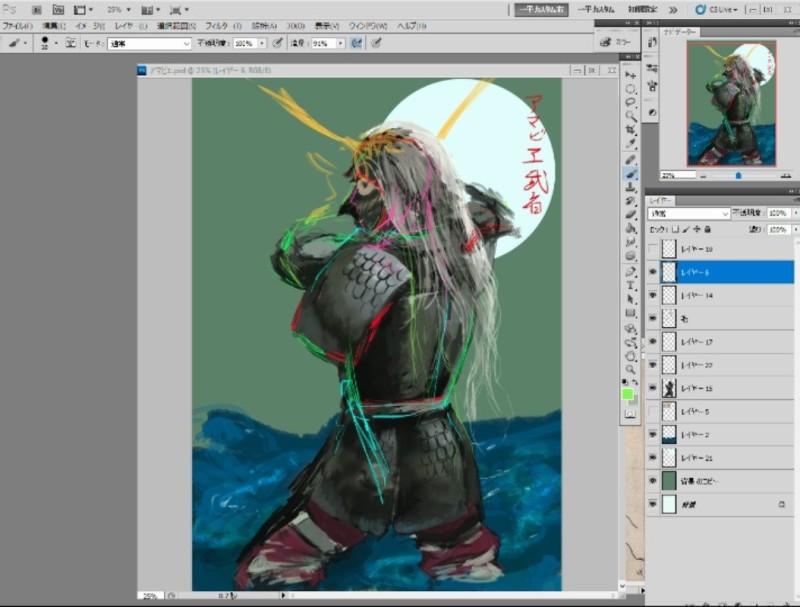Select the Crop tool

coord(631,130)
